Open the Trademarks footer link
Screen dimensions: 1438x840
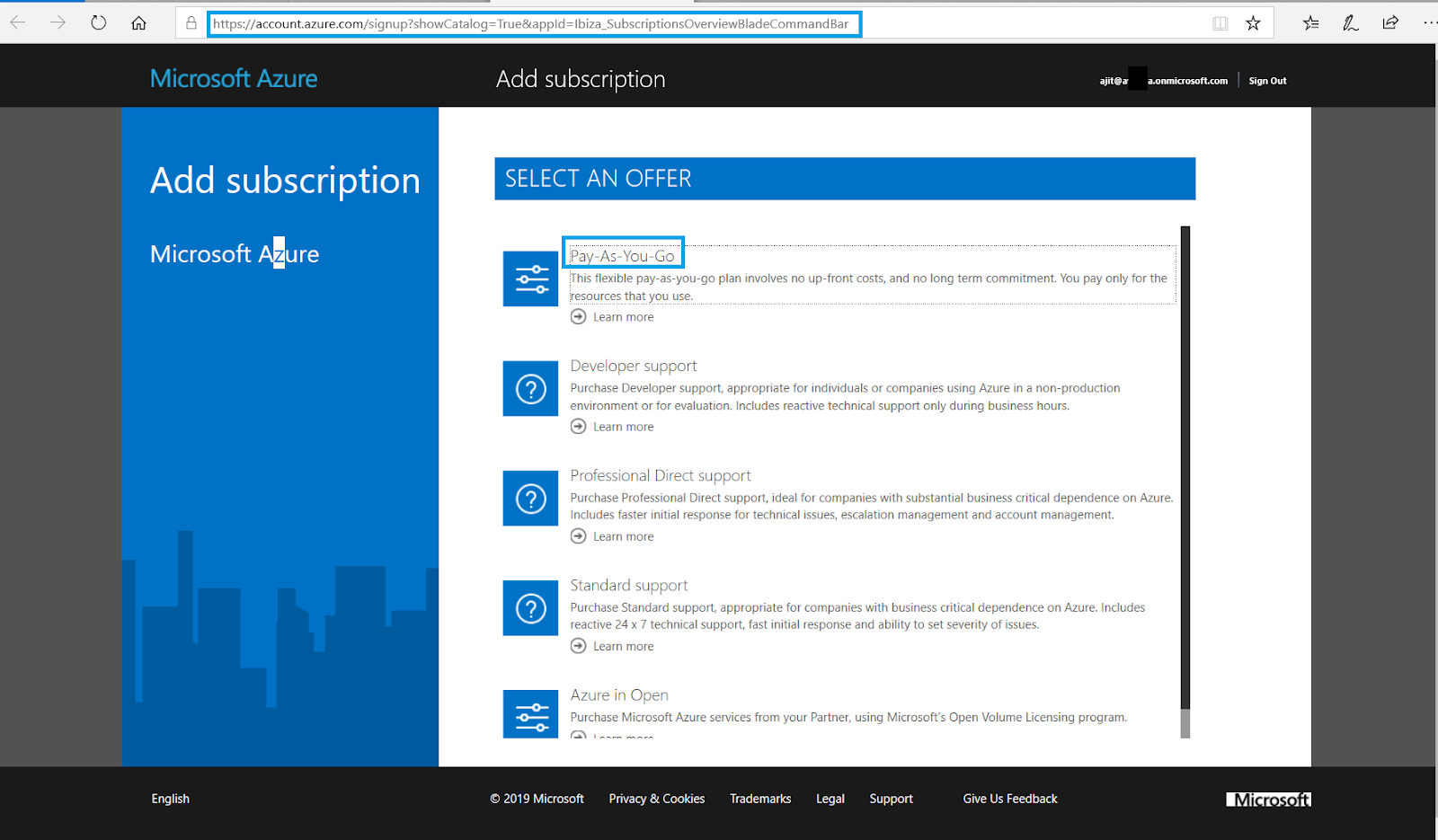point(760,799)
